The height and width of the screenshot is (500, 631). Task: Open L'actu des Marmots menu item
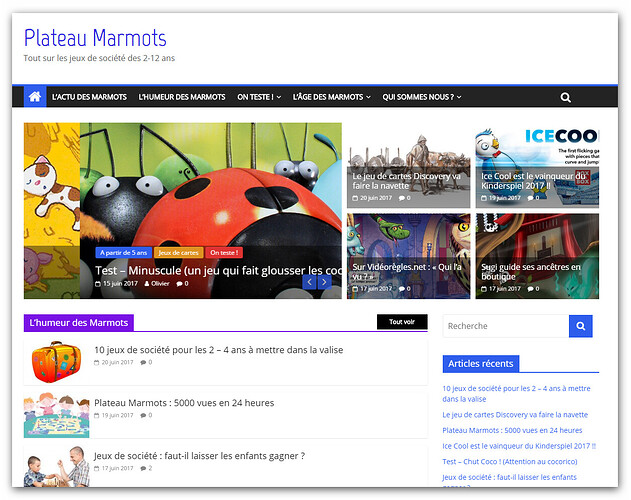[x=89, y=97]
